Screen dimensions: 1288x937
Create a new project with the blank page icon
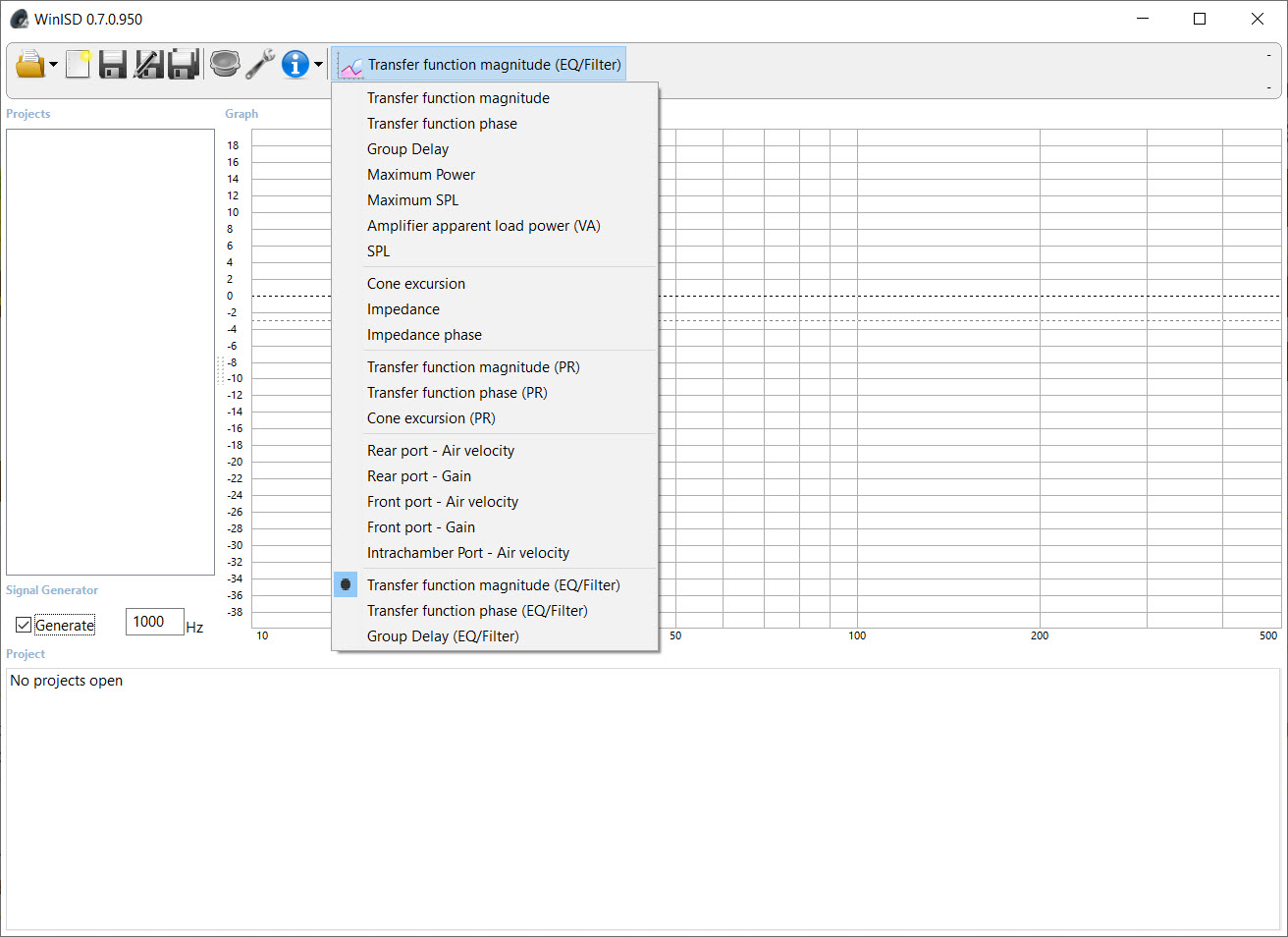pos(78,65)
